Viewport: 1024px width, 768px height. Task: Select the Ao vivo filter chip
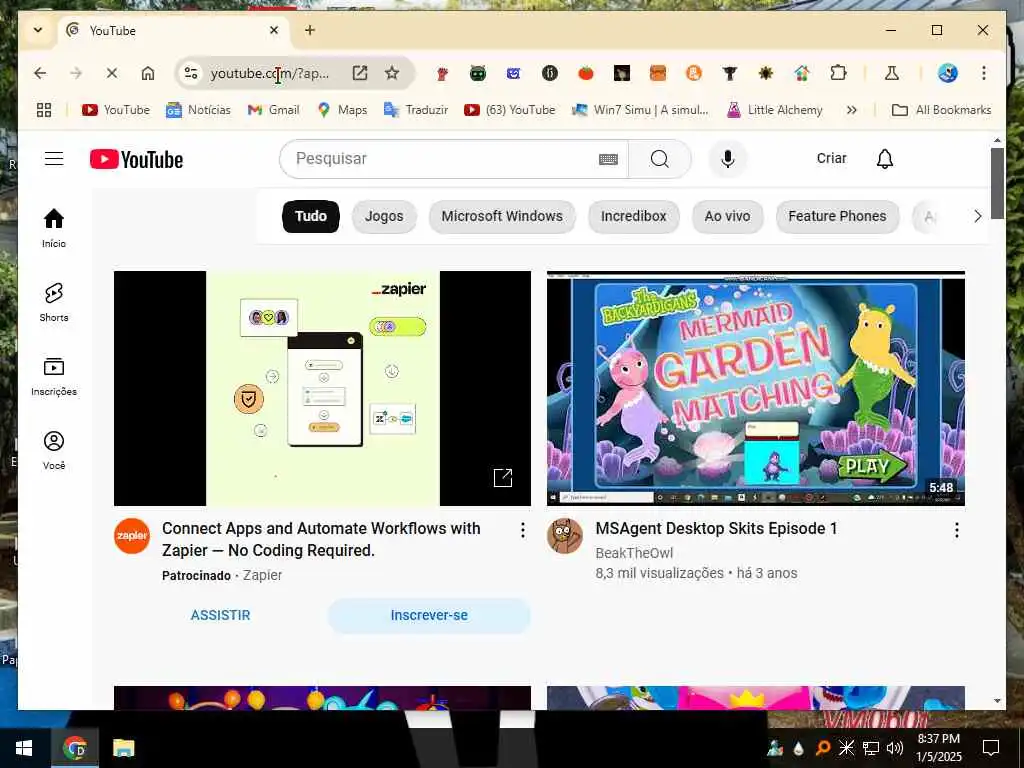tap(728, 216)
